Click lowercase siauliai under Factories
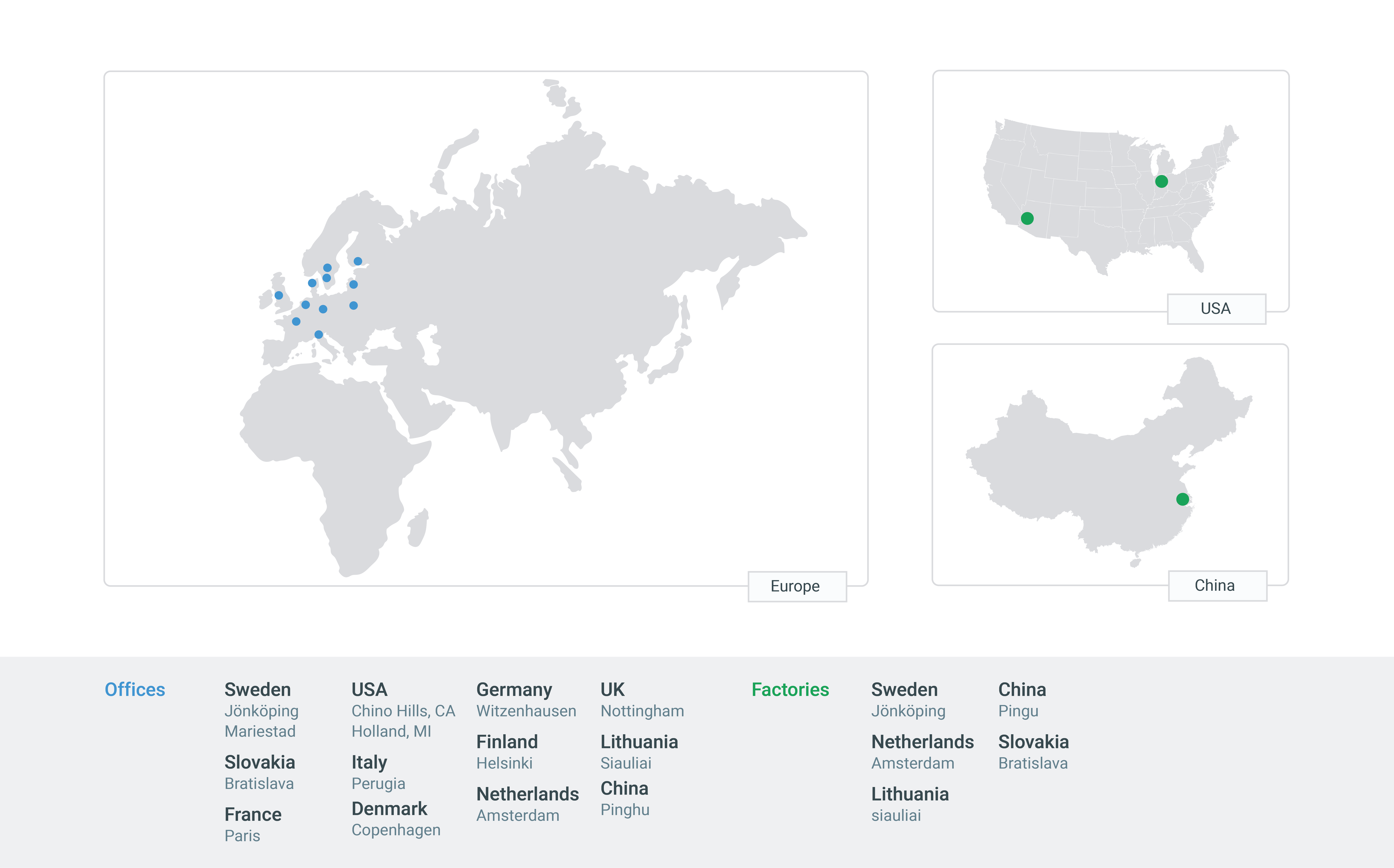Screen dimensions: 1394x868 tap(896, 815)
